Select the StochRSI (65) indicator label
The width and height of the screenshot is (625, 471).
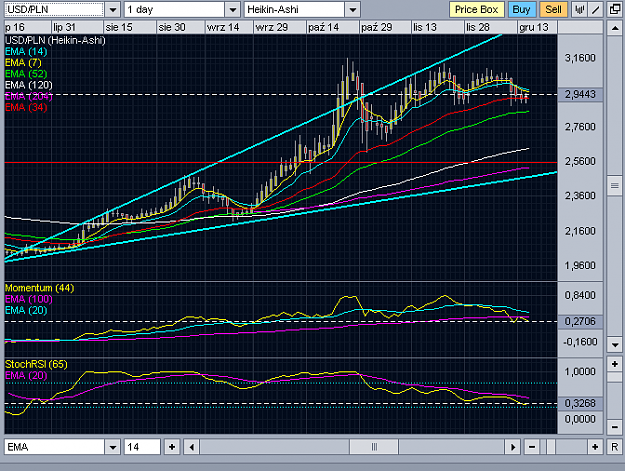(x=36, y=364)
